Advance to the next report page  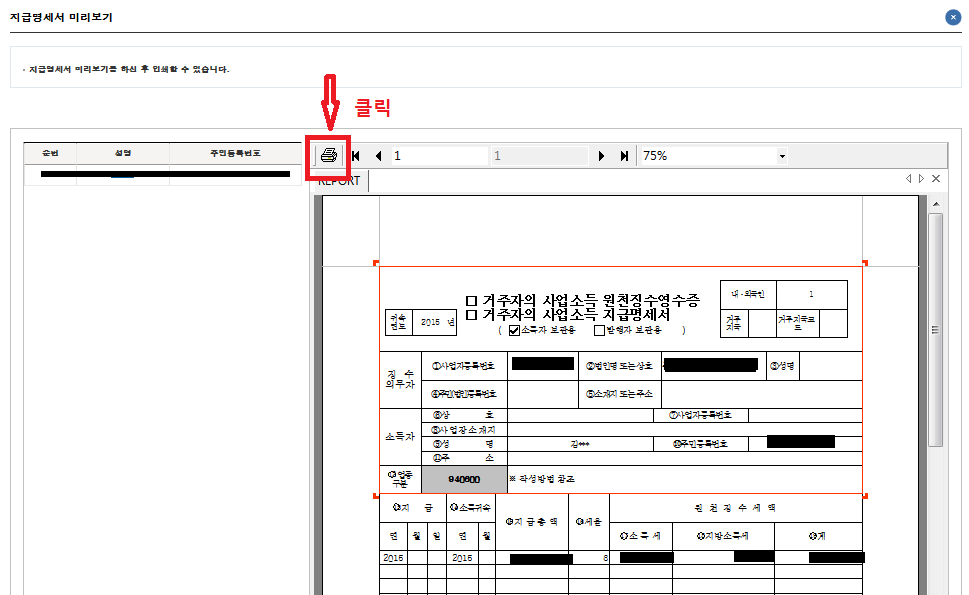coord(601,156)
